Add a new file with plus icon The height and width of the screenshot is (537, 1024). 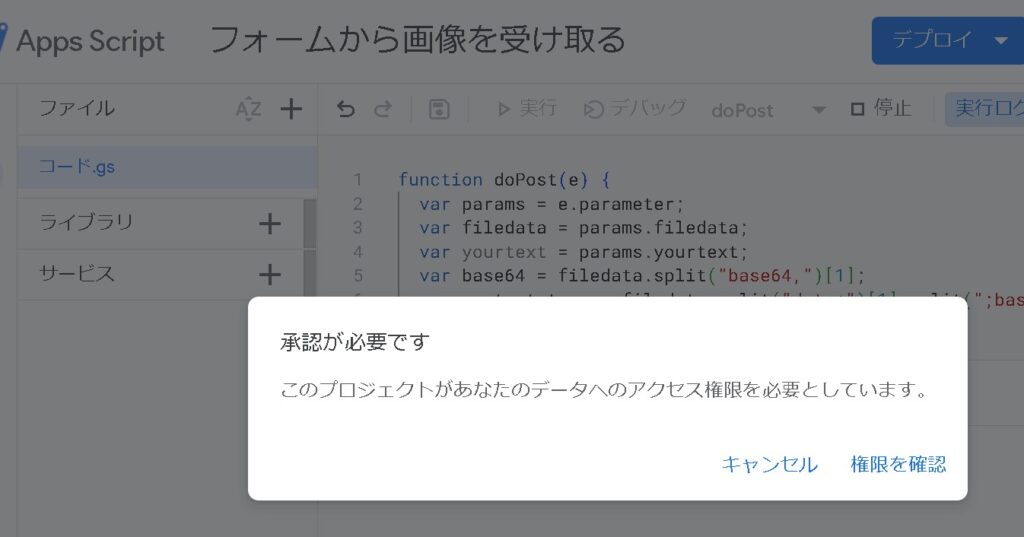(x=291, y=109)
